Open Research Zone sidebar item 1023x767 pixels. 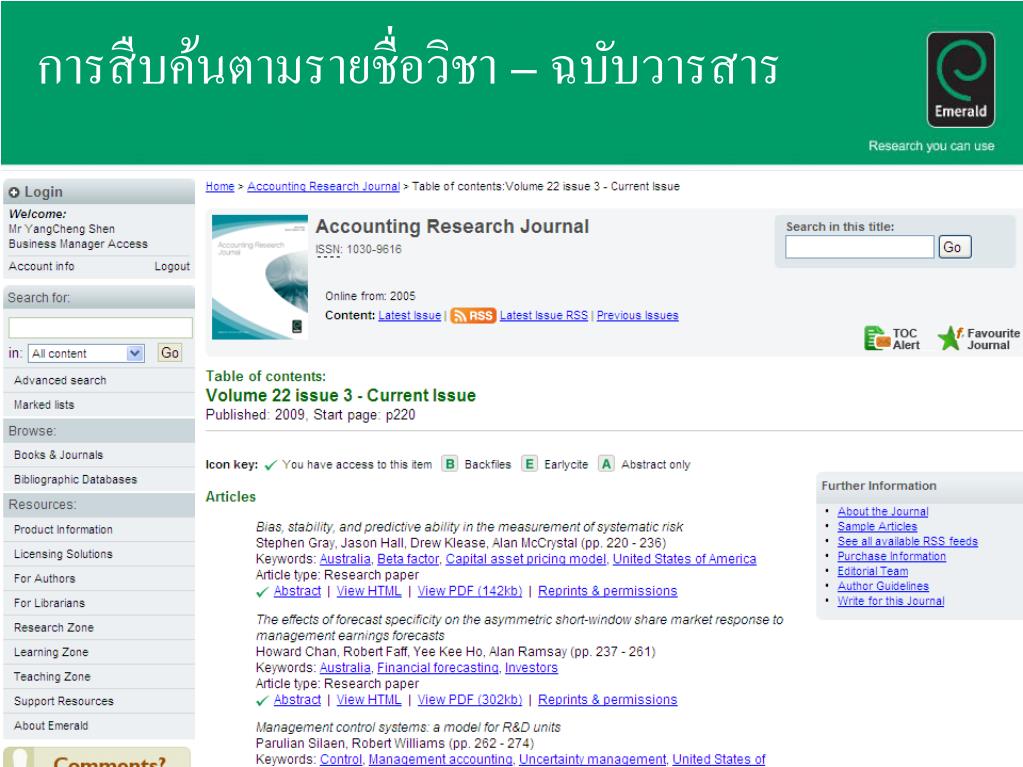54,627
